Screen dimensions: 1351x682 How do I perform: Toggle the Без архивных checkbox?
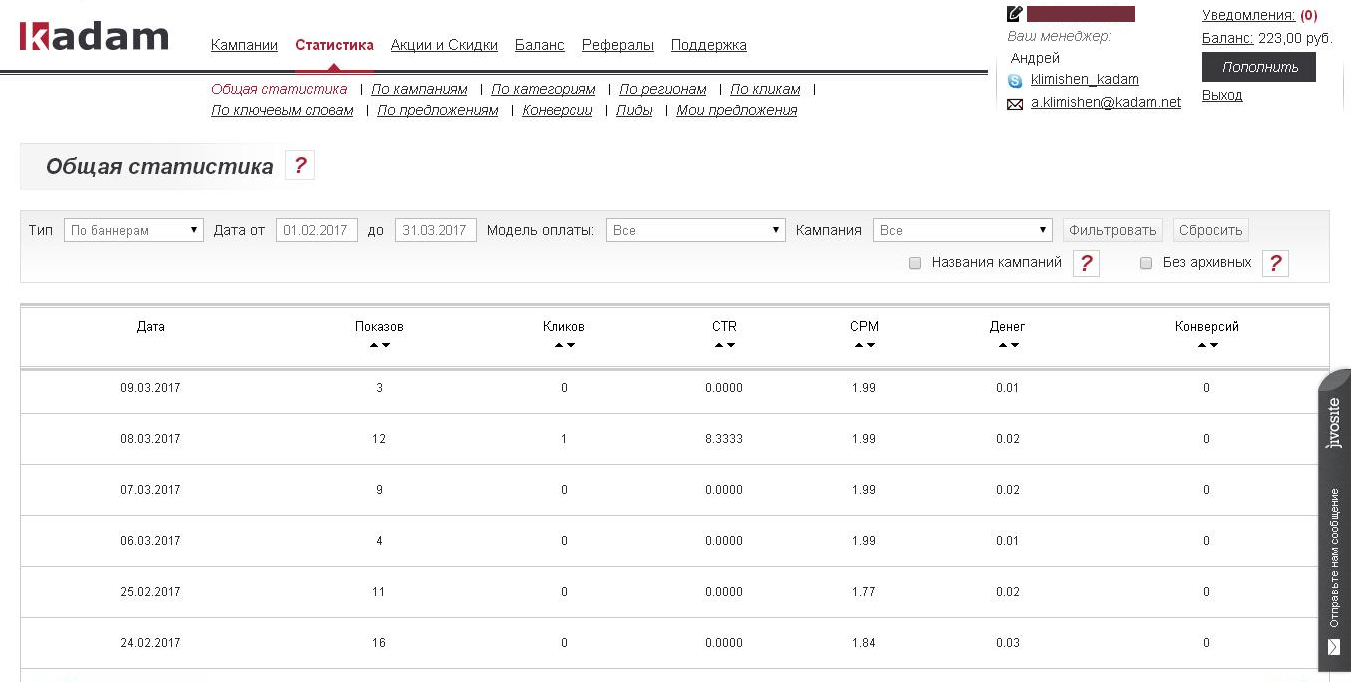point(1146,263)
